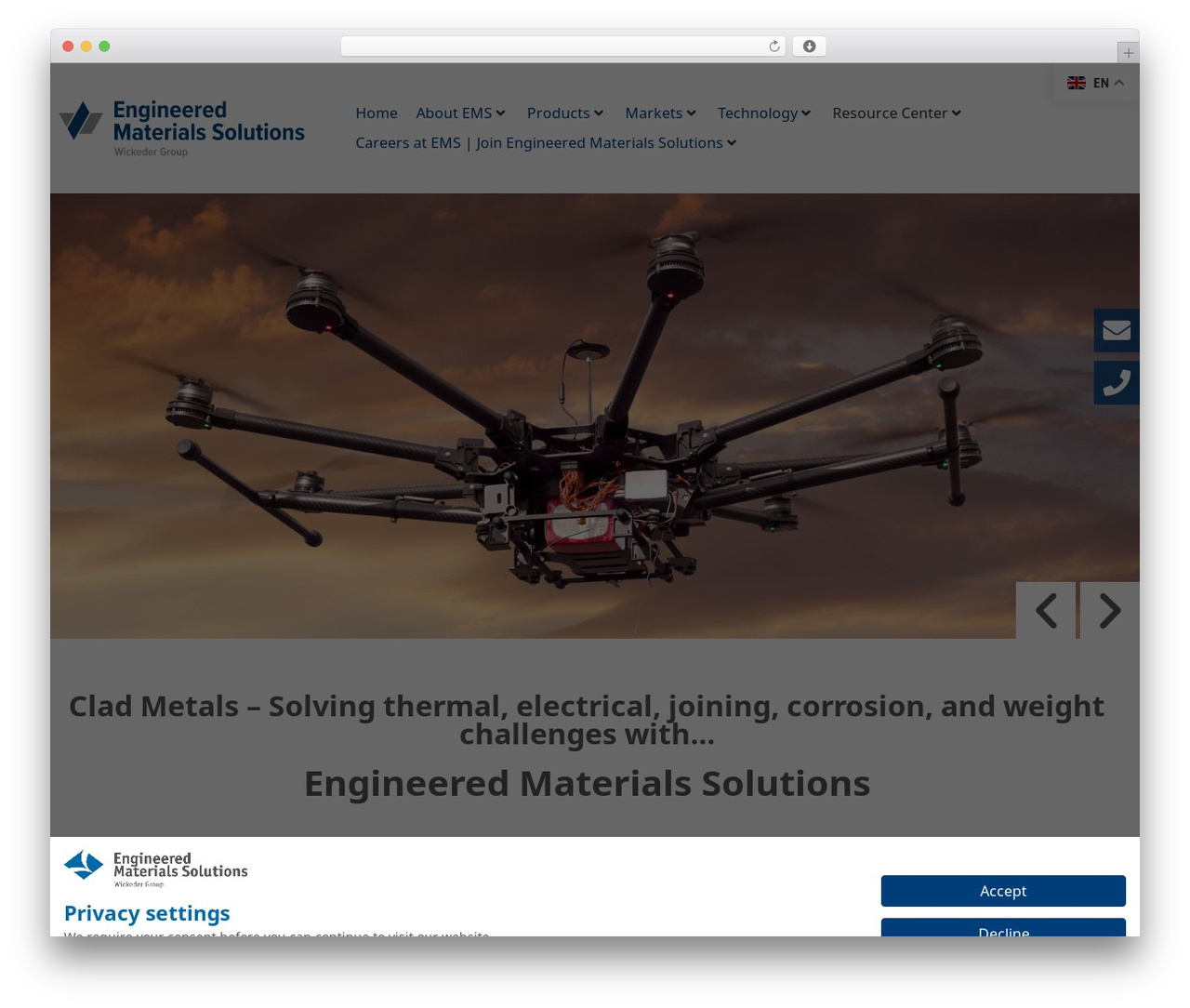Expand the Resource Center menu
The height and width of the screenshot is (1008, 1190).
[x=896, y=113]
